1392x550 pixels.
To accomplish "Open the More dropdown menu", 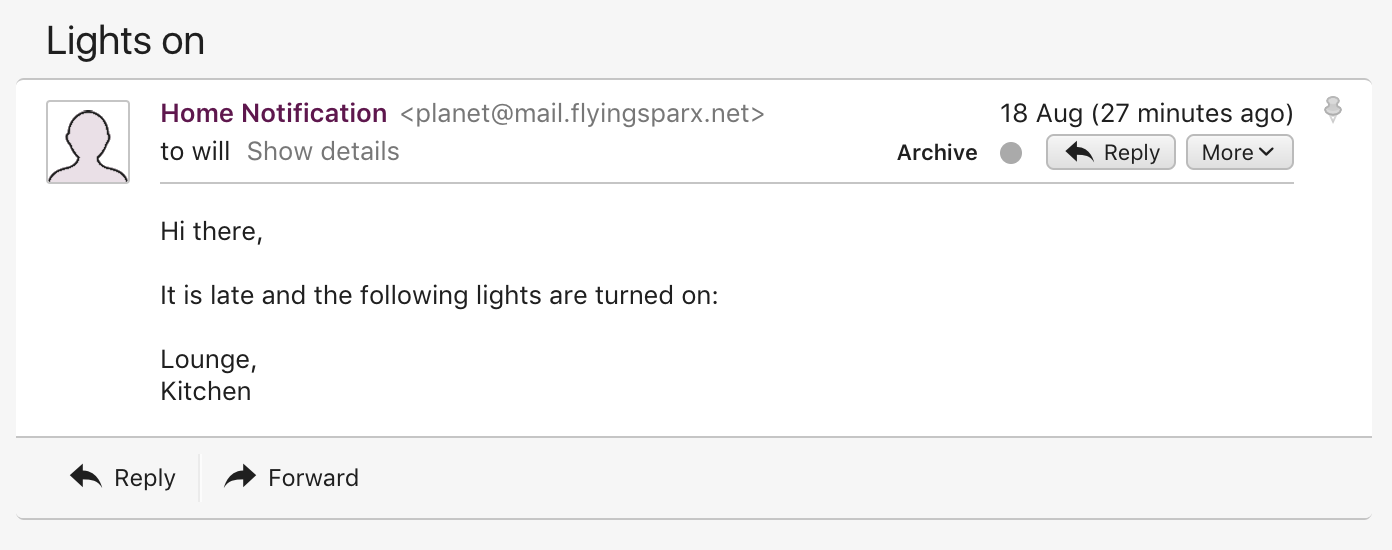I will tap(1239, 153).
